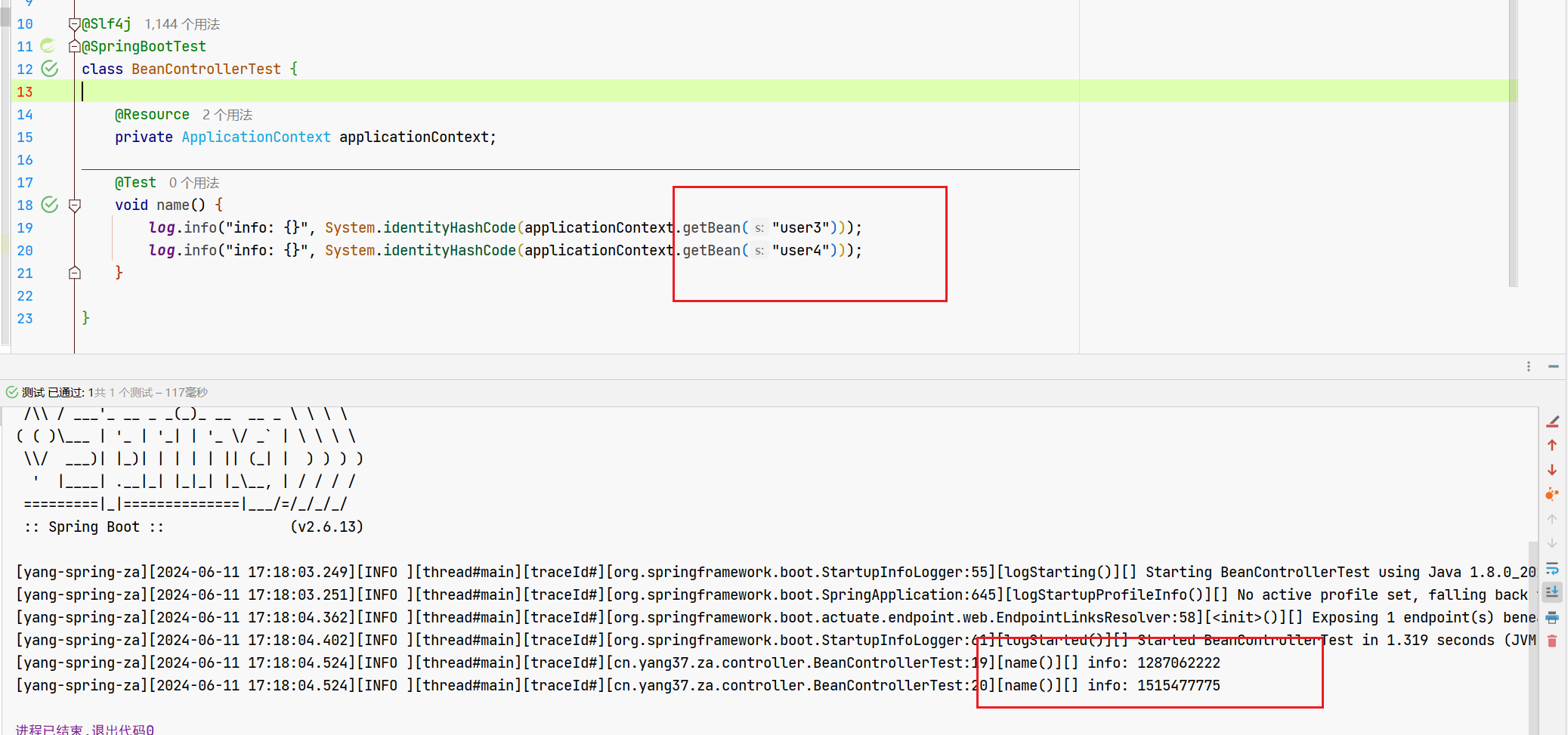Click the editor vertical scrollbar on the right

1513,144
